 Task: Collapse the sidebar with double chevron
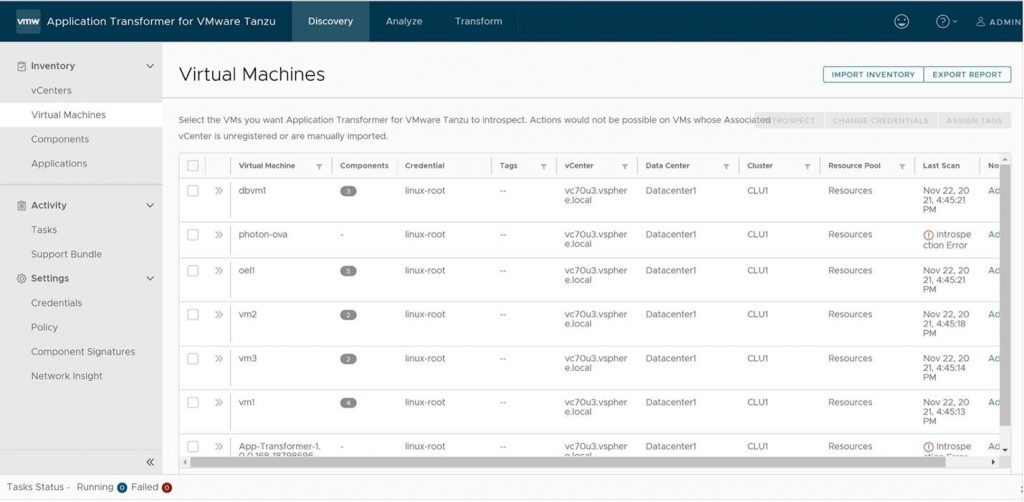click(150, 462)
